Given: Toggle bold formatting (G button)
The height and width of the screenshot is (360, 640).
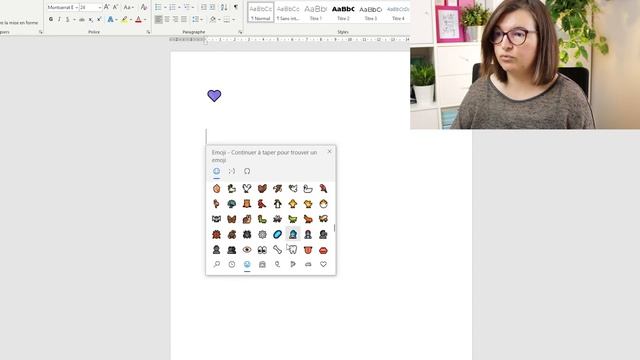Looking at the screenshot, I should [51, 19].
